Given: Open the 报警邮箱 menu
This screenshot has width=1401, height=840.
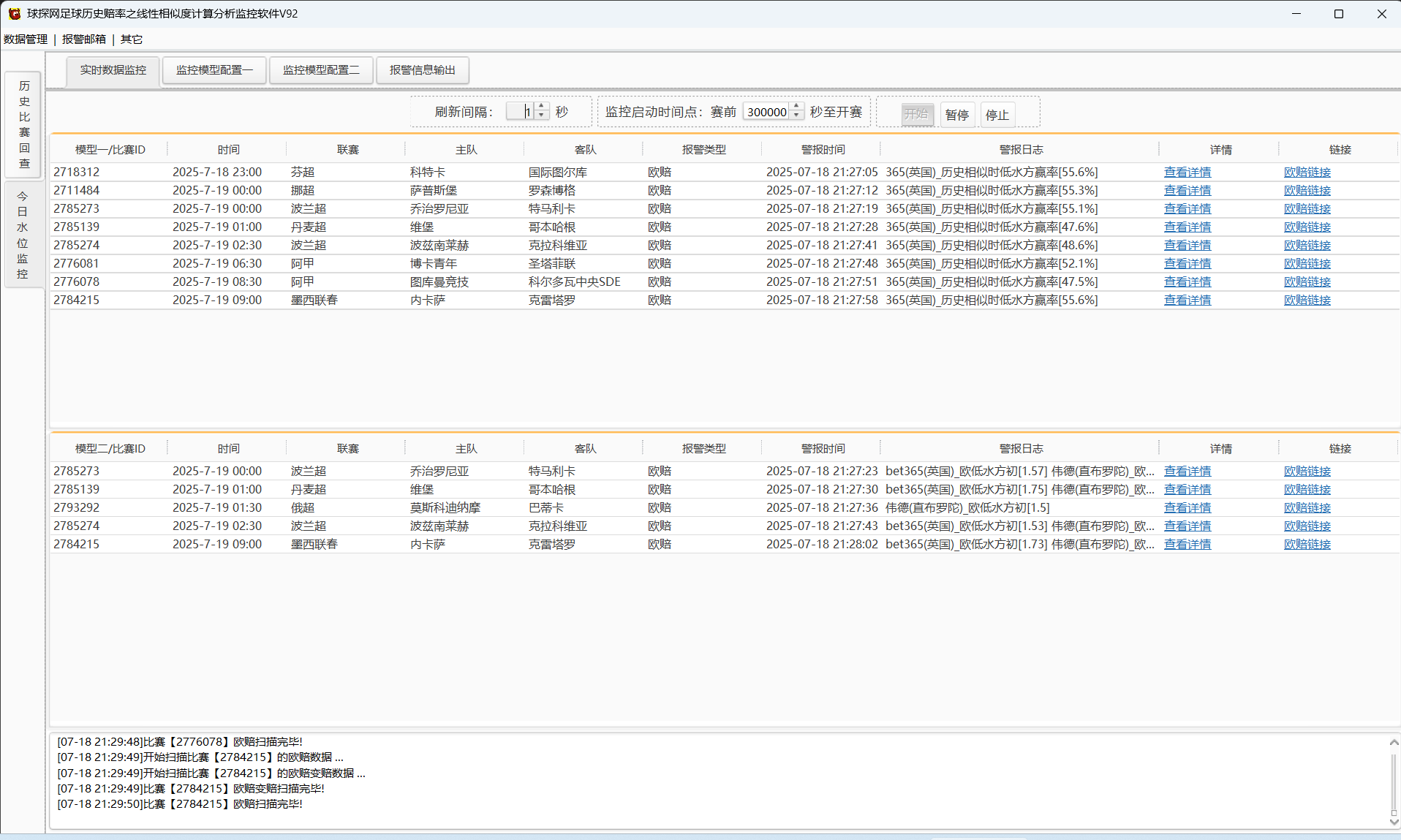Looking at the screenshot, I should [x=84, y=39].
